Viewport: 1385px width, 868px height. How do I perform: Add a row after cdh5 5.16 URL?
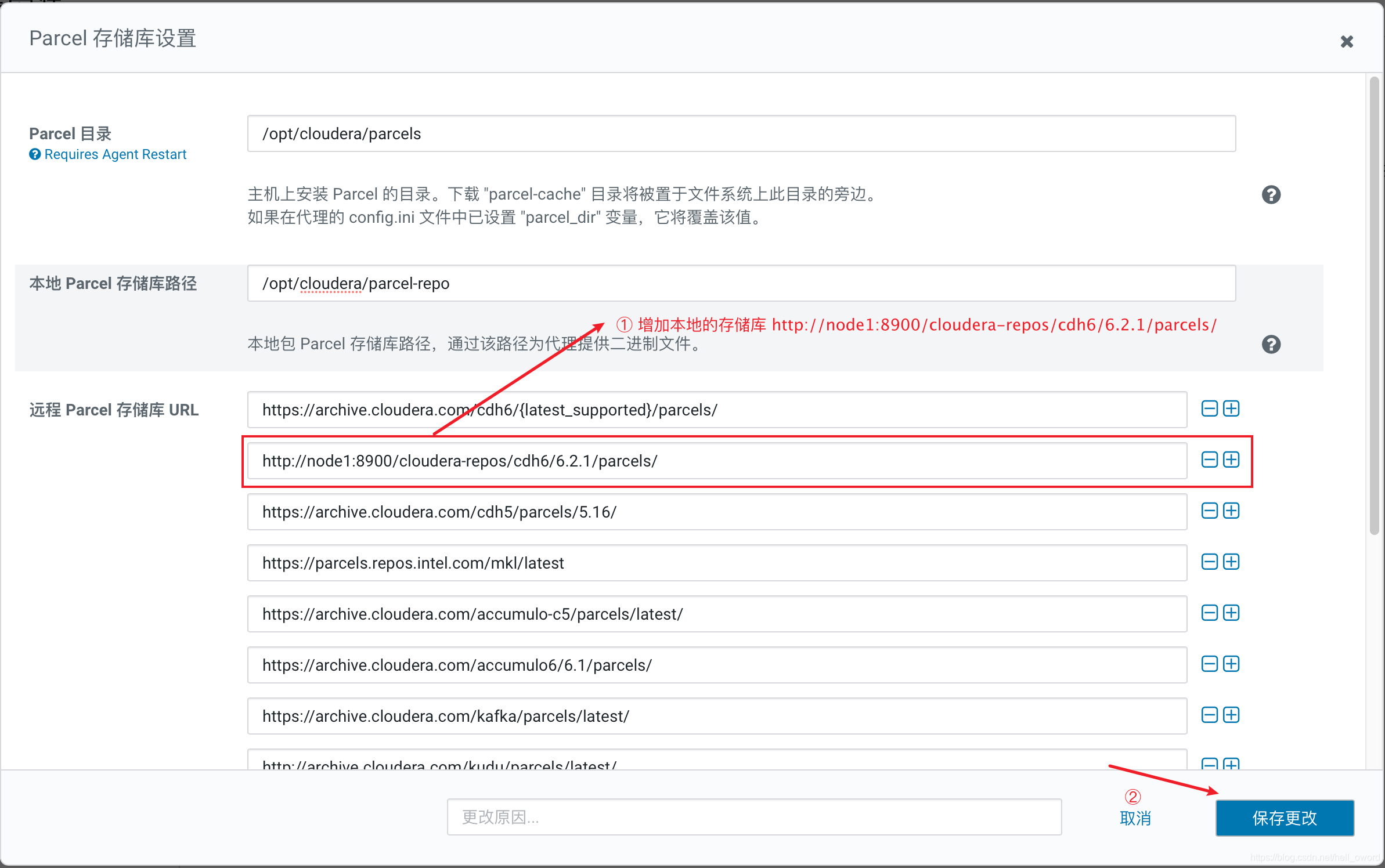coord(1231,511)
